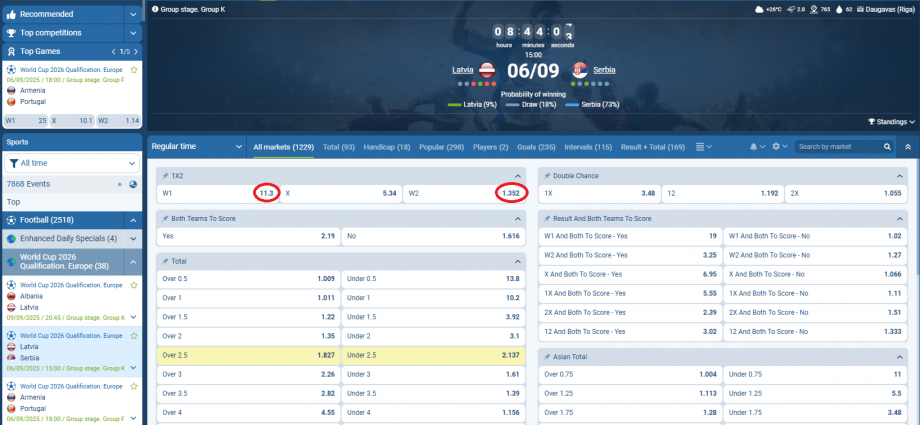920x425 pixels.
Task: Collapse the Asian Total market panel
Action: (x=899, y=357)
